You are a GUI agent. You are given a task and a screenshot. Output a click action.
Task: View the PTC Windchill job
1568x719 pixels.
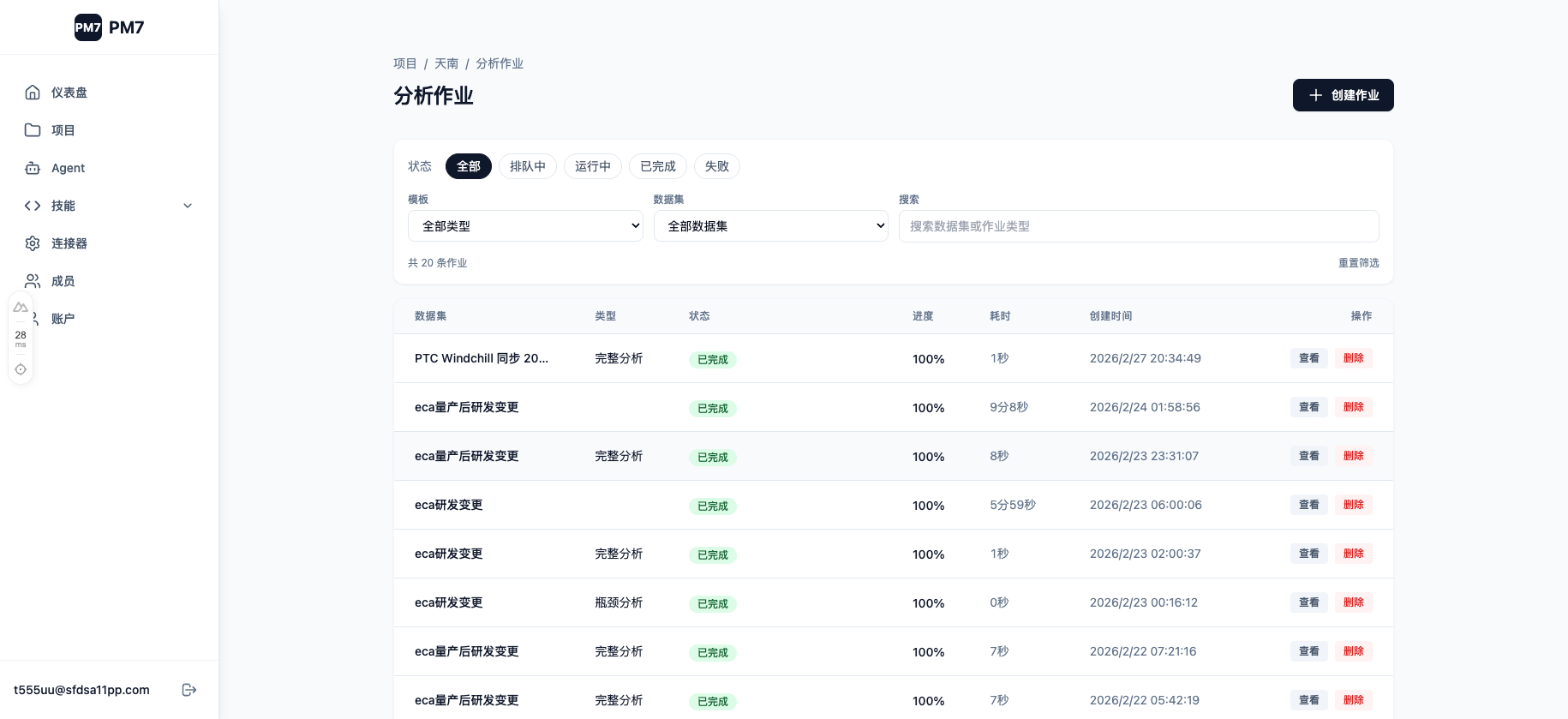click(1309, 358)
